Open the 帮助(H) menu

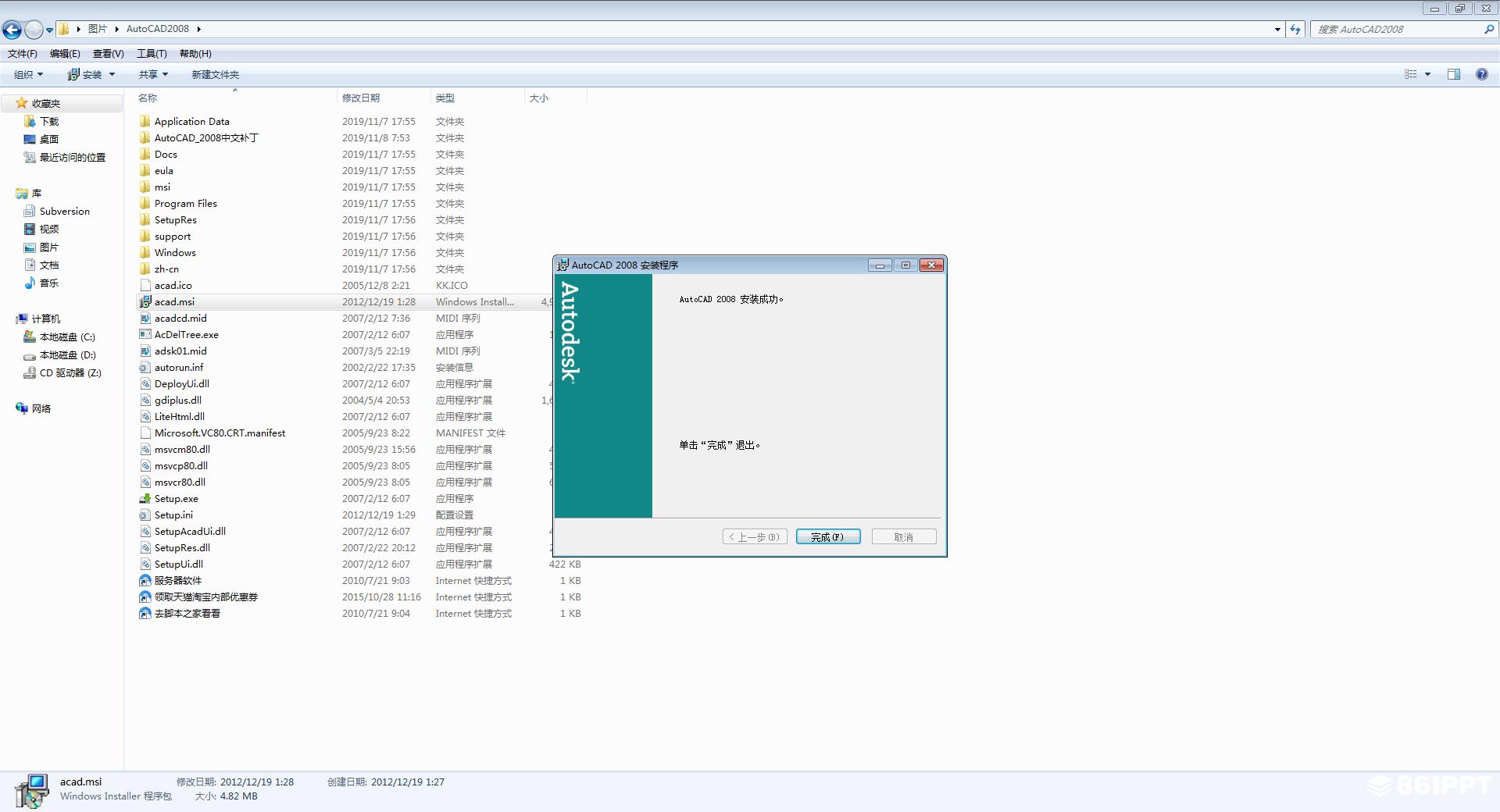click(x=195, y=54)
